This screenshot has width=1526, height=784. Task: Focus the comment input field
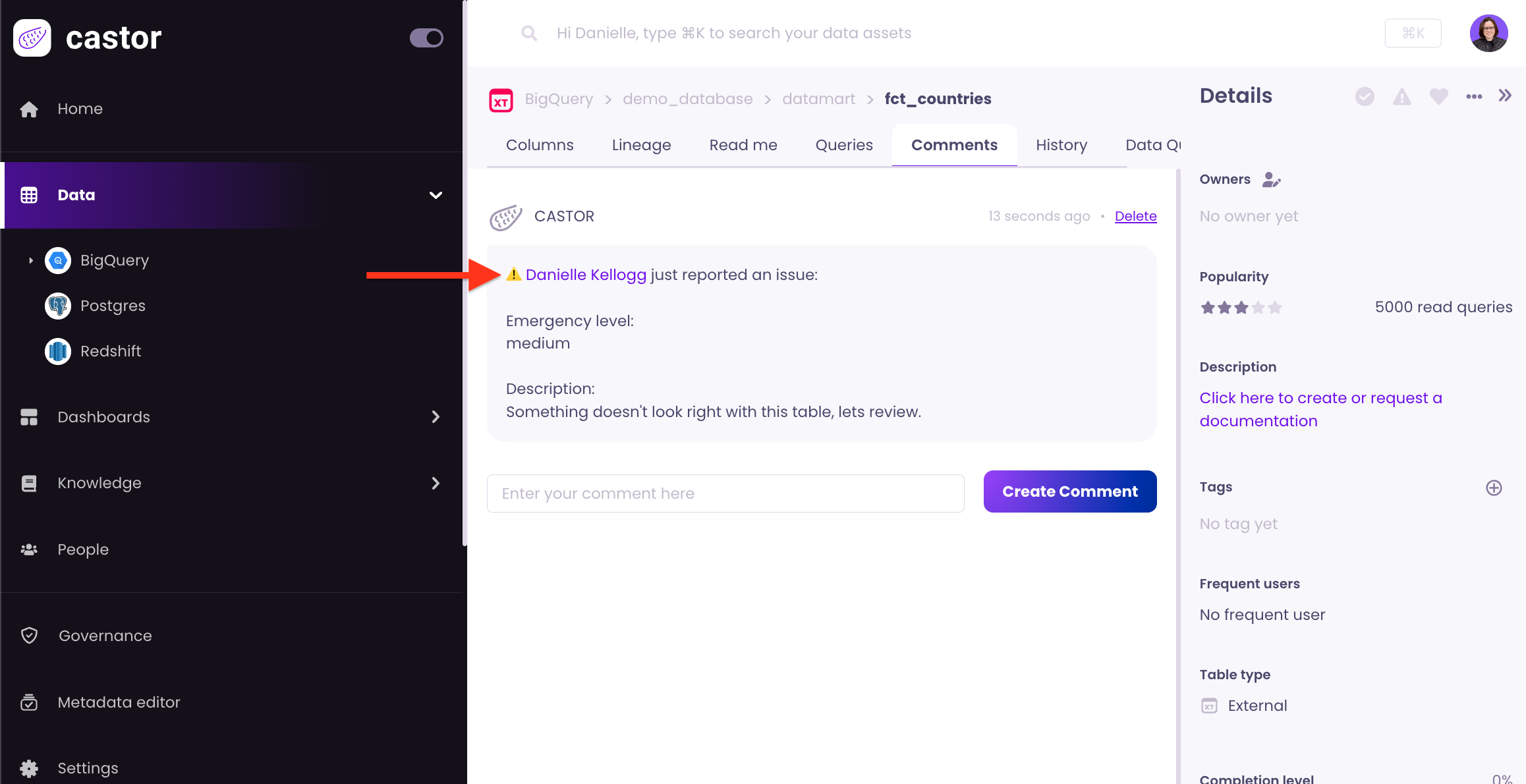coord(725,493)
